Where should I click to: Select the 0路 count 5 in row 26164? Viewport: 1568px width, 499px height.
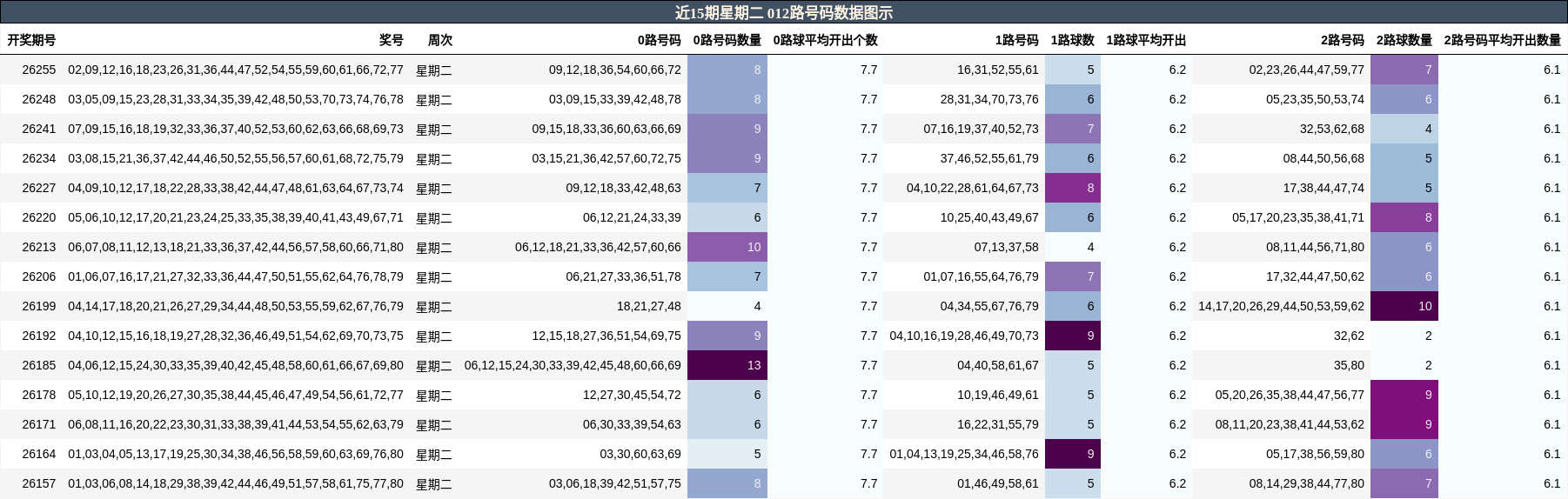pos(727,454)
